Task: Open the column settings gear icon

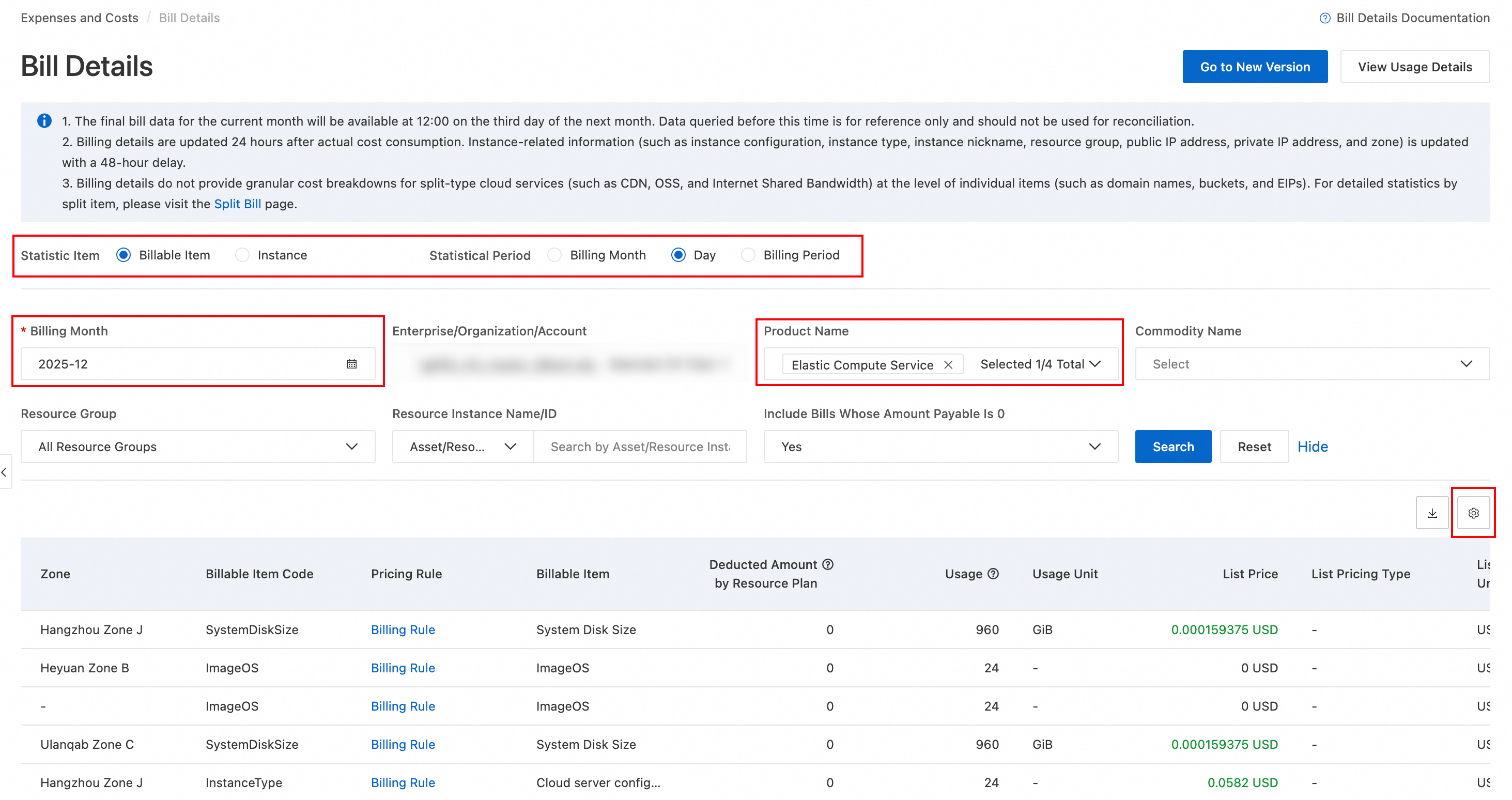Action: [1473, 513]
